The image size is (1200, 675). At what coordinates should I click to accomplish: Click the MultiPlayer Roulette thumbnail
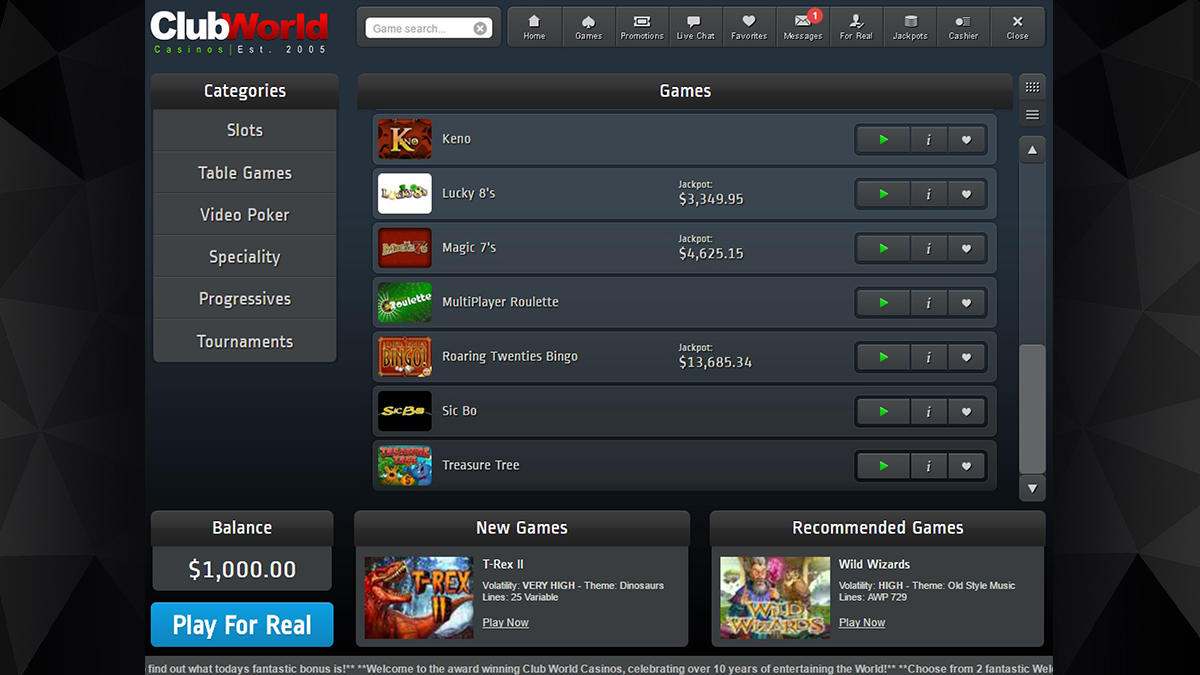405,302
